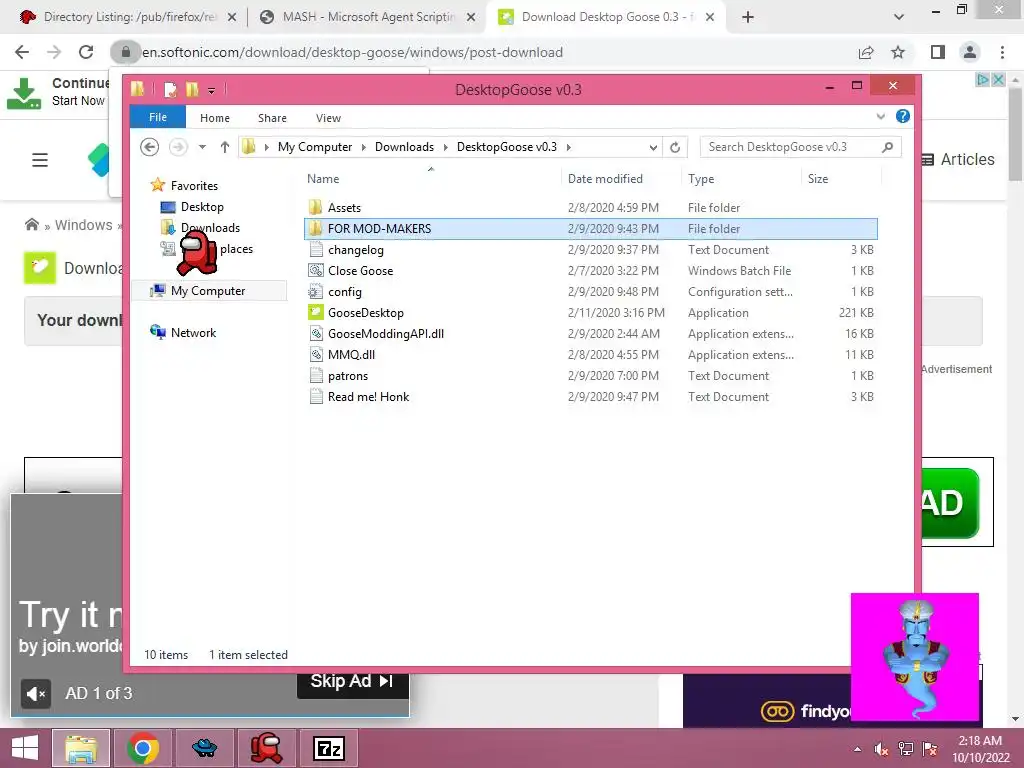
Task: Select the config settings file
Action: [x=344, y=292]
